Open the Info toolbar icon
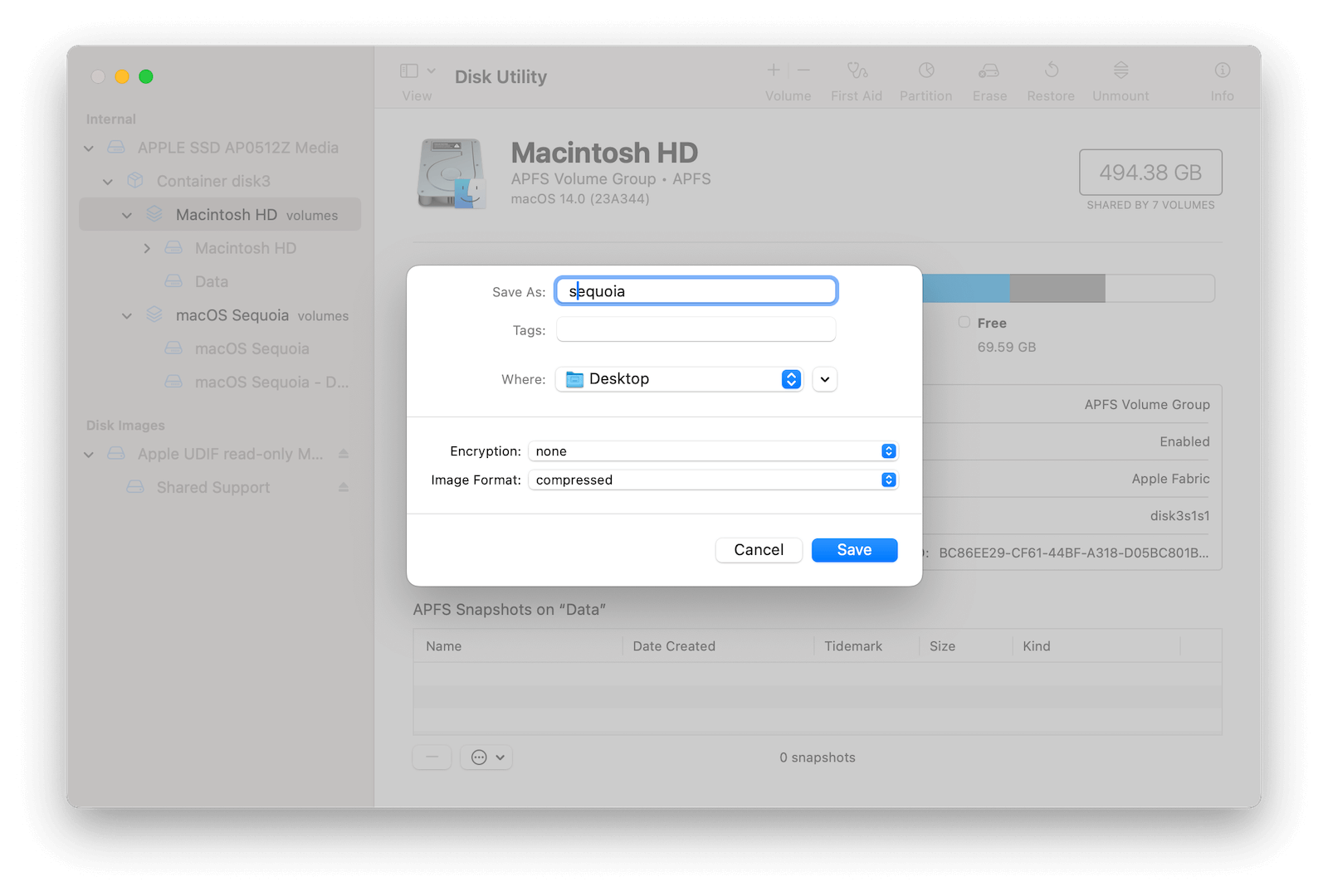 click(x=1223, y=71)
